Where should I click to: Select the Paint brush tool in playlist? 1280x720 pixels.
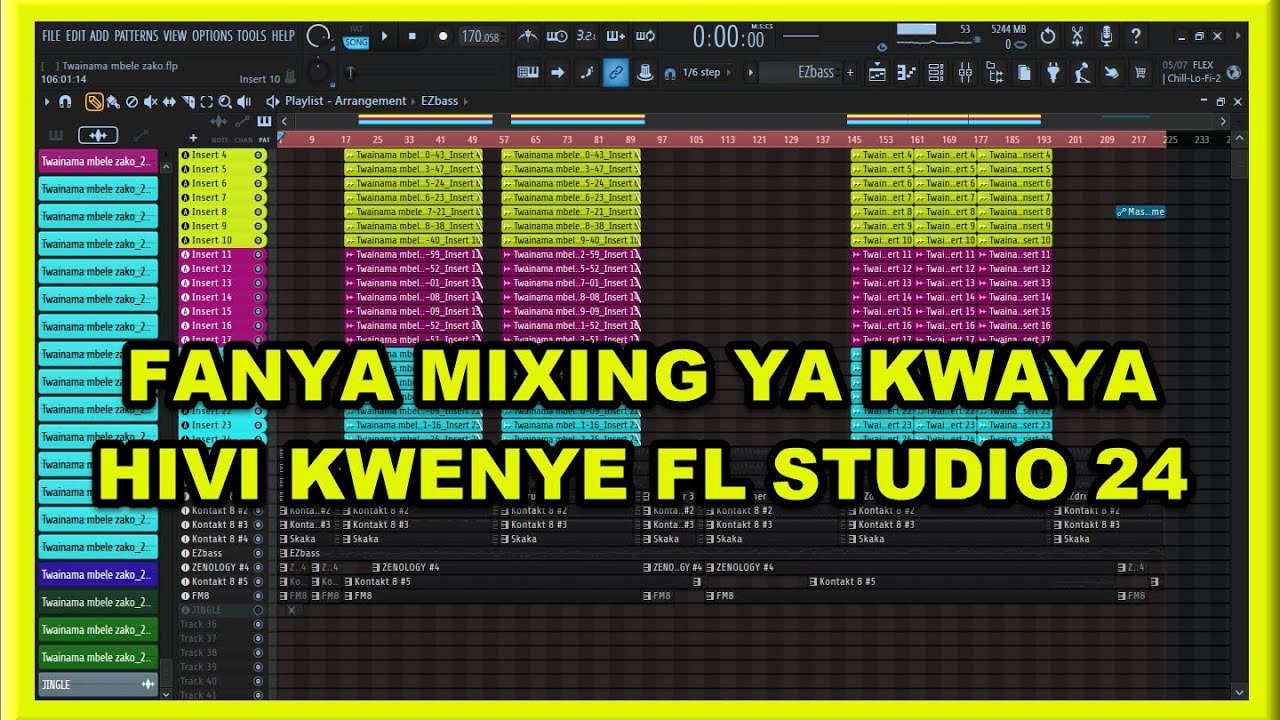[113, 101]
